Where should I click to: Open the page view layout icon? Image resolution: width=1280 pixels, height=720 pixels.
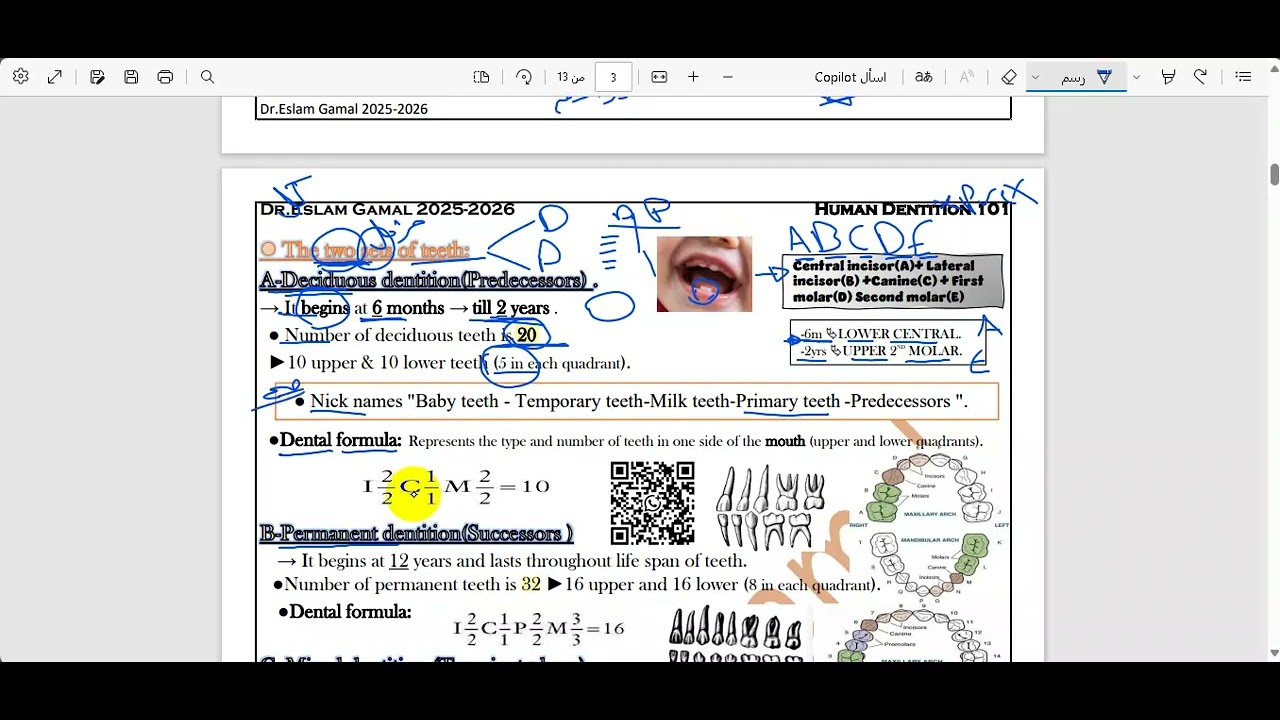coord(481,77)
